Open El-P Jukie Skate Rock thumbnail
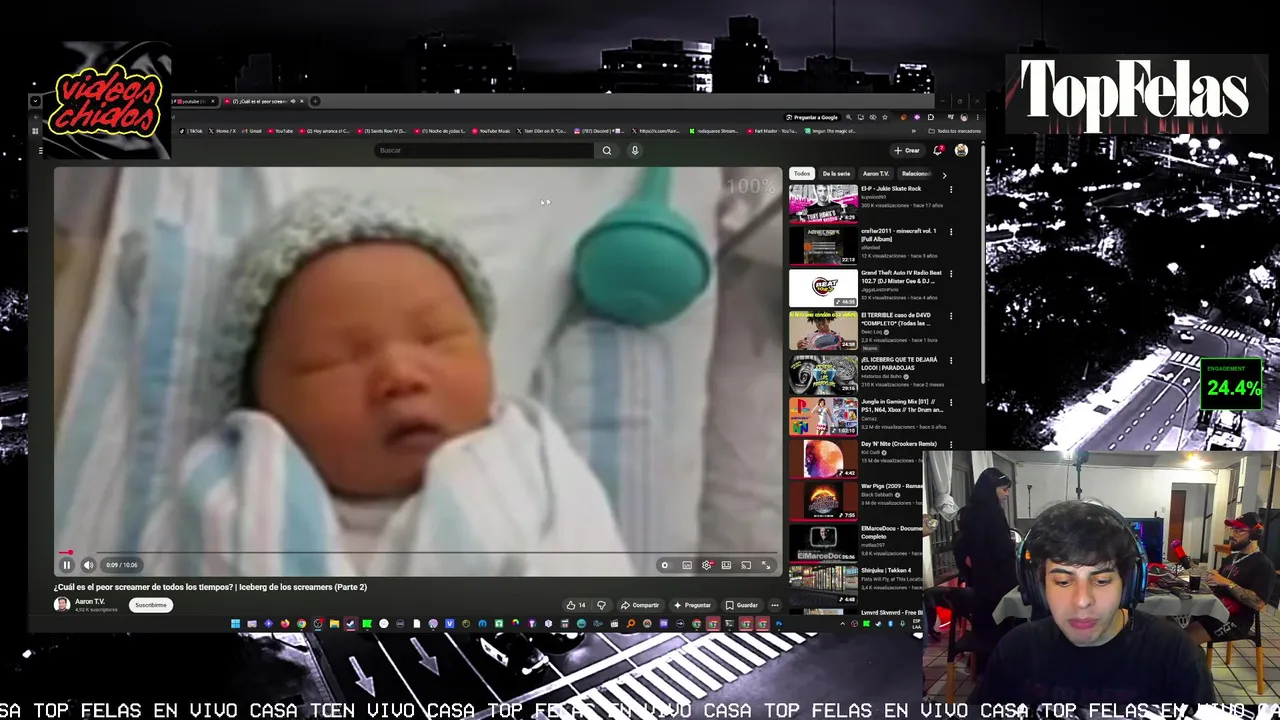Image resolution: width=1280 pixels, height=720 pixels. (823, 203)
